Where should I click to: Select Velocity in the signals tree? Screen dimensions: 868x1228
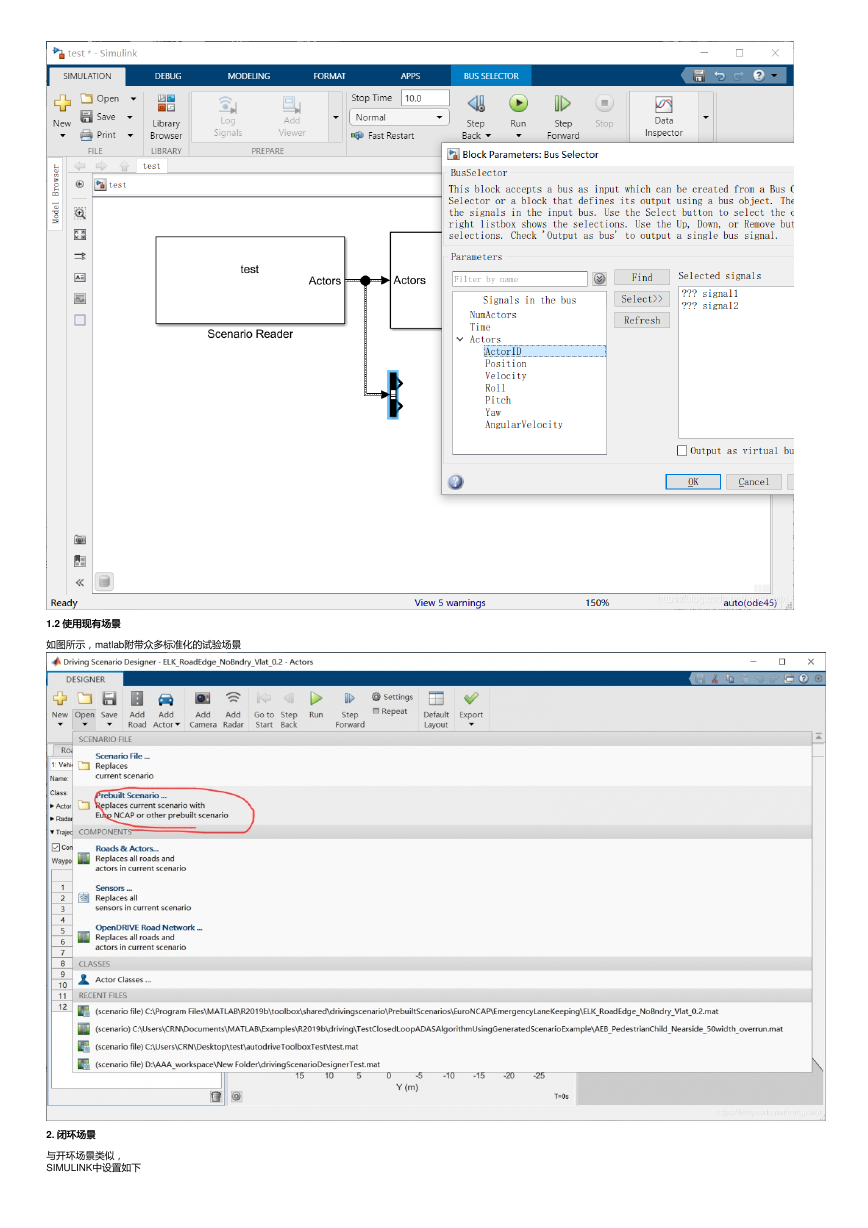click(x=506, y=376)
